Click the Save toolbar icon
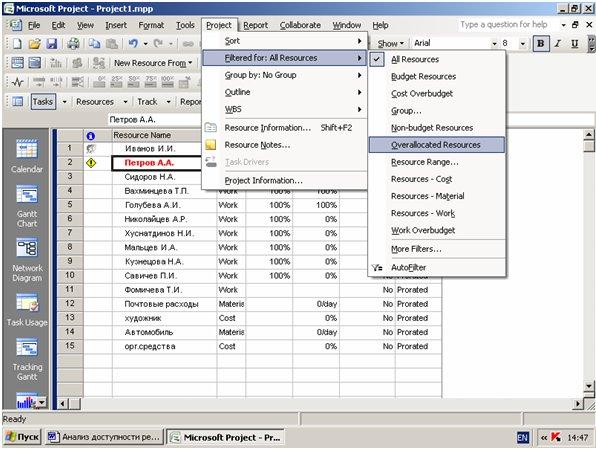Viewport: 596px width, 449px height. click(51, 43)
